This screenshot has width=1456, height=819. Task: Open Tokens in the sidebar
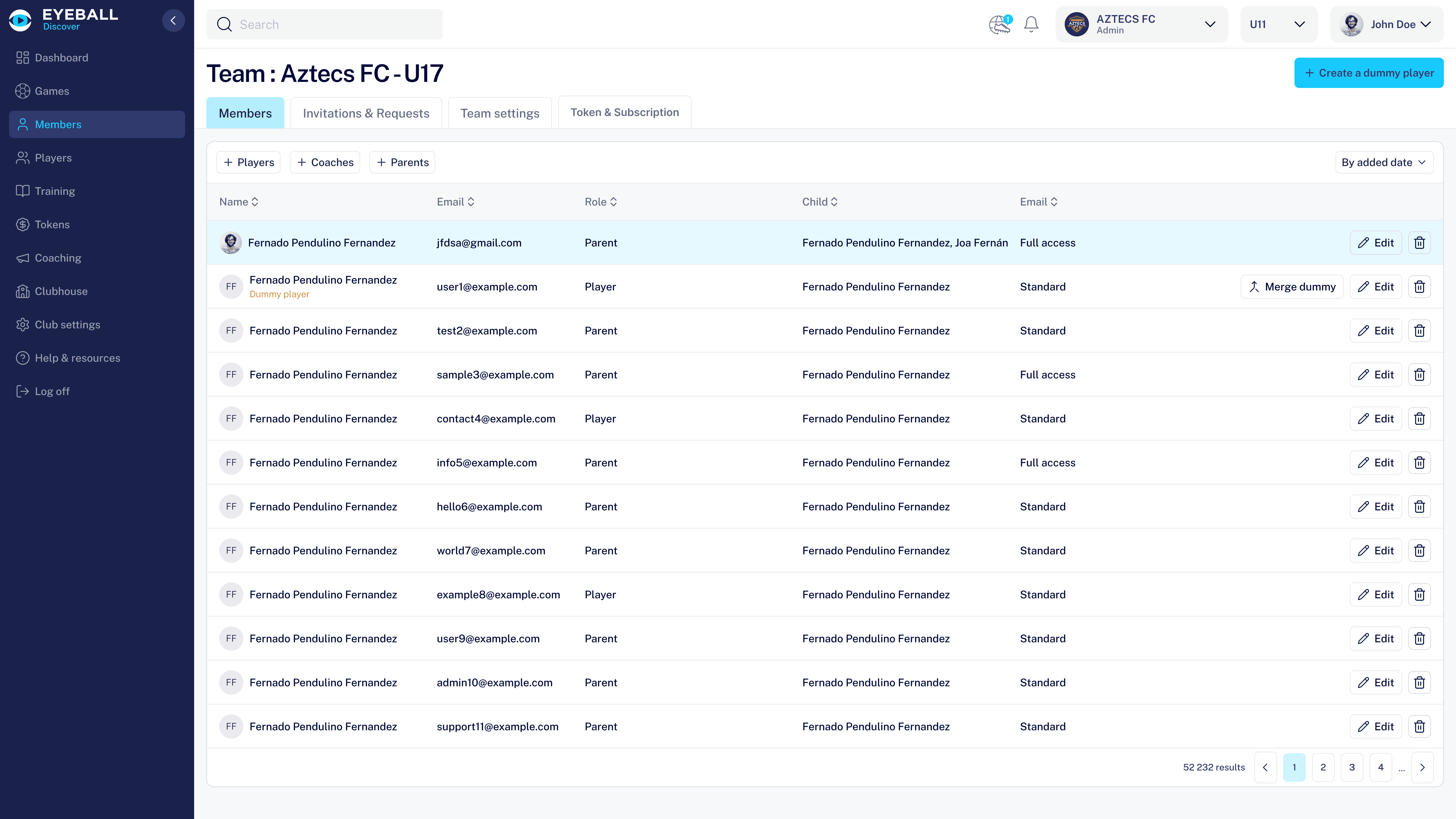point(97,224)
